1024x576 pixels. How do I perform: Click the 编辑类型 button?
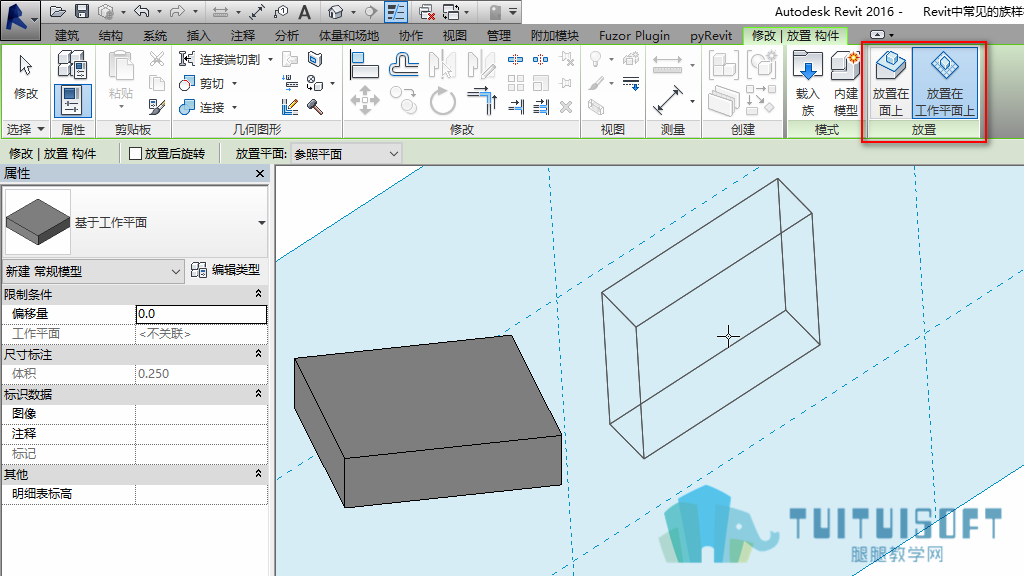pyautogui.click(x=226, y=270)
